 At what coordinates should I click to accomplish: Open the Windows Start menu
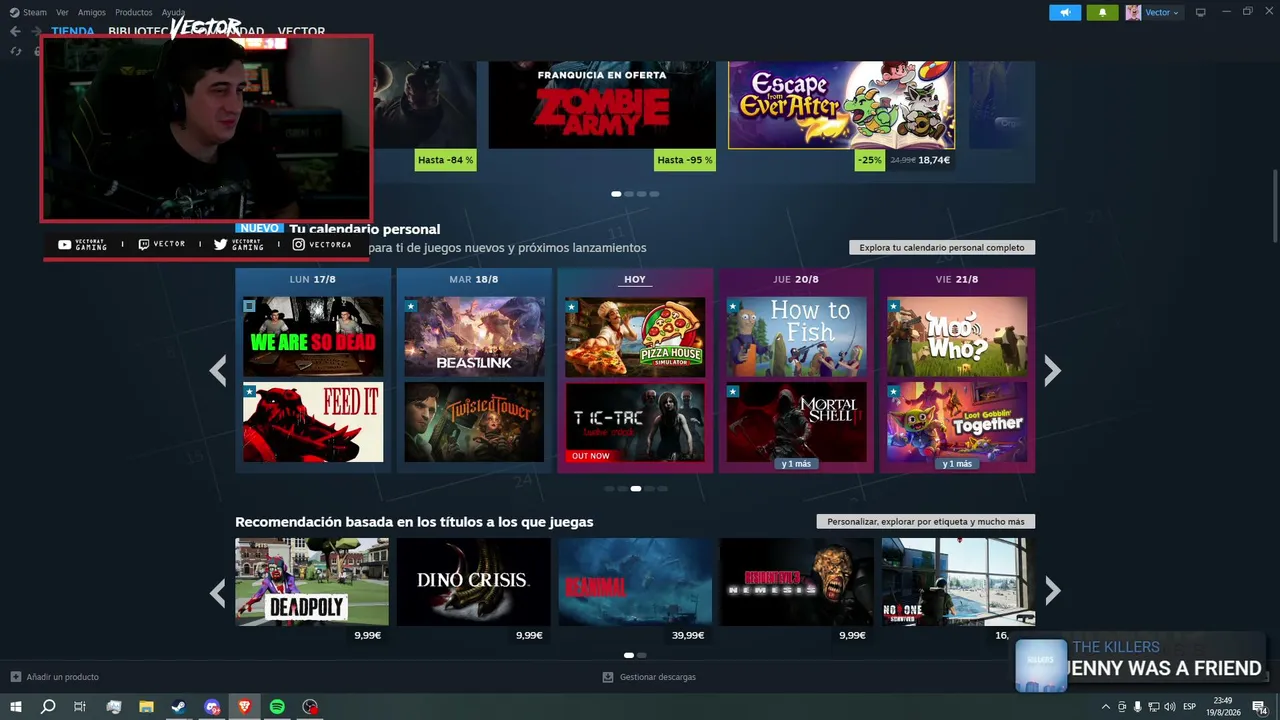(x=16, y=707)
